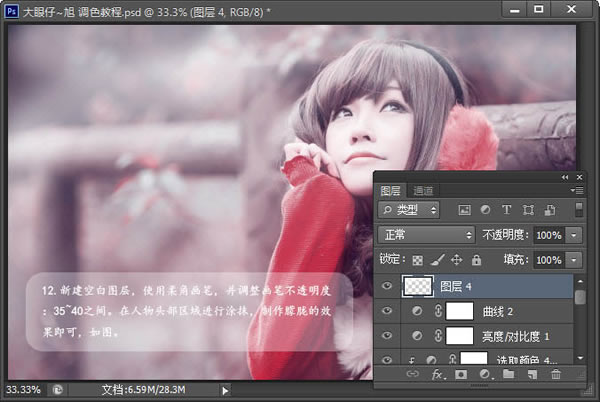Image resolution: width=600 pixels, height=402 pixels.
Task: Delete layer with the trash icon
Action: 556,374
